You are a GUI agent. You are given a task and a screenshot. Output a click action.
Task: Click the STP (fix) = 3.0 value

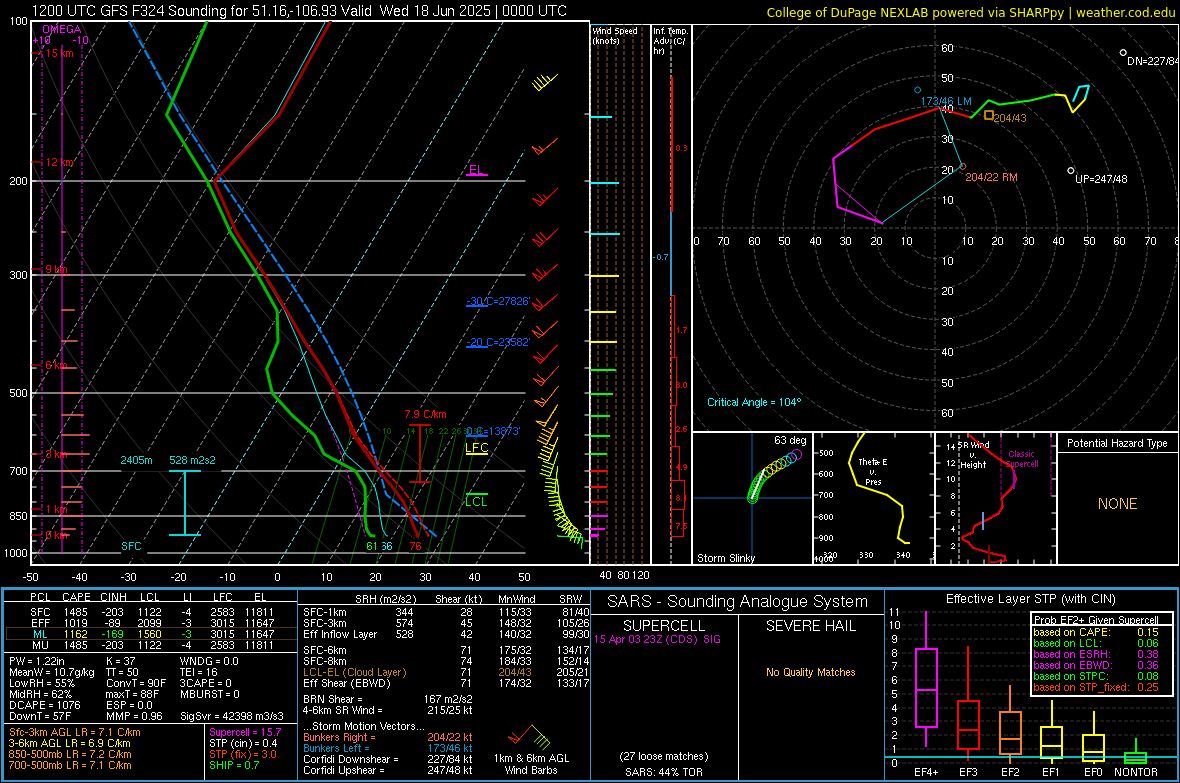[243, 754]
